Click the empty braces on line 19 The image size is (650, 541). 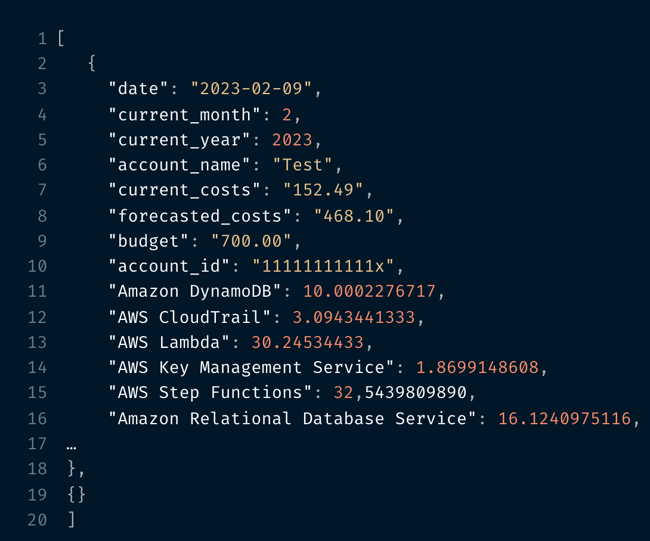coord(76,494)
